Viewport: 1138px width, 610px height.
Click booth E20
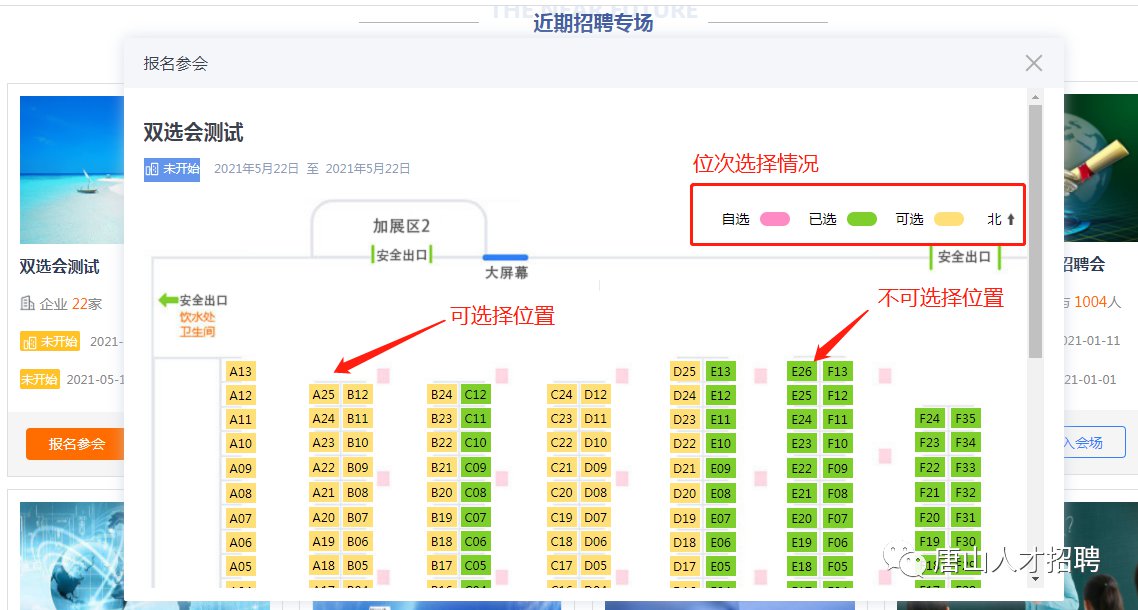coord(802,518)
